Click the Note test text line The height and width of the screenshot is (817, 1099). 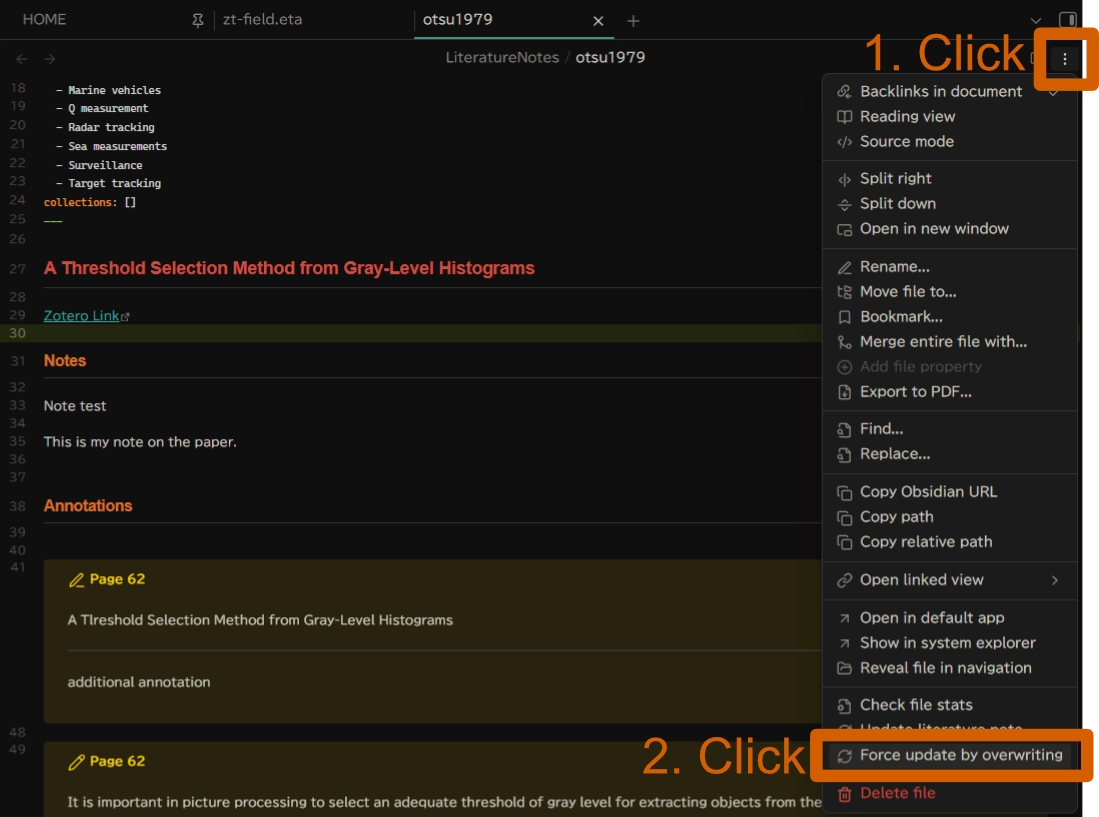click(x=75, y=406)
